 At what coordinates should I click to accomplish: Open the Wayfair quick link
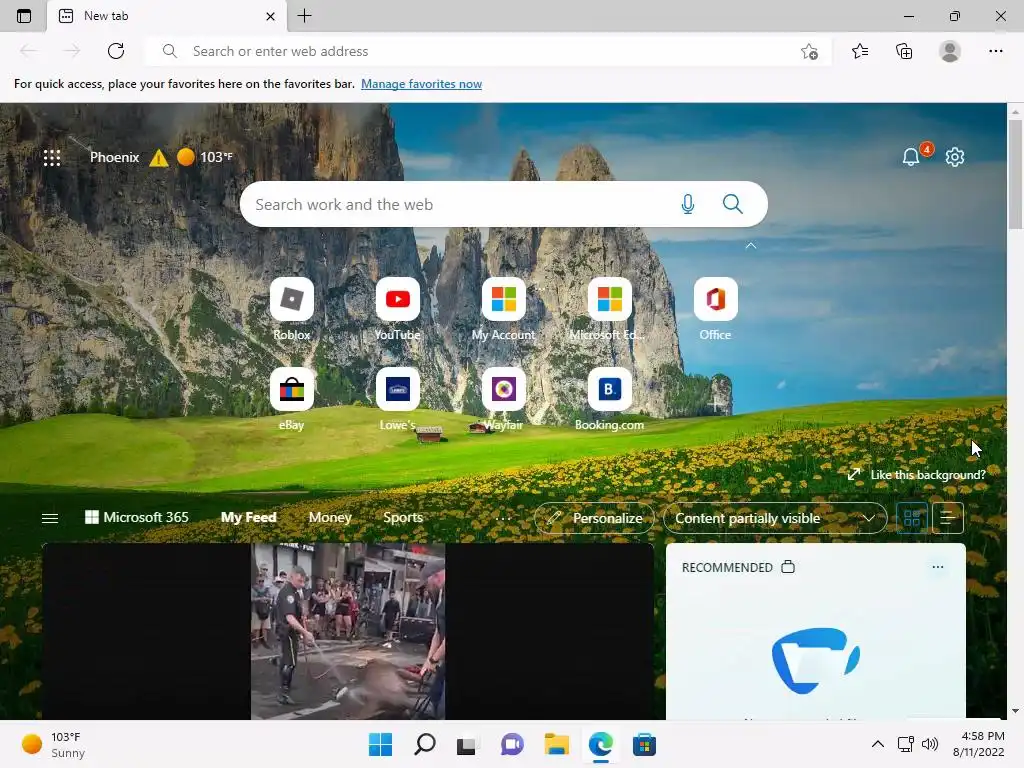coord(504,399)
